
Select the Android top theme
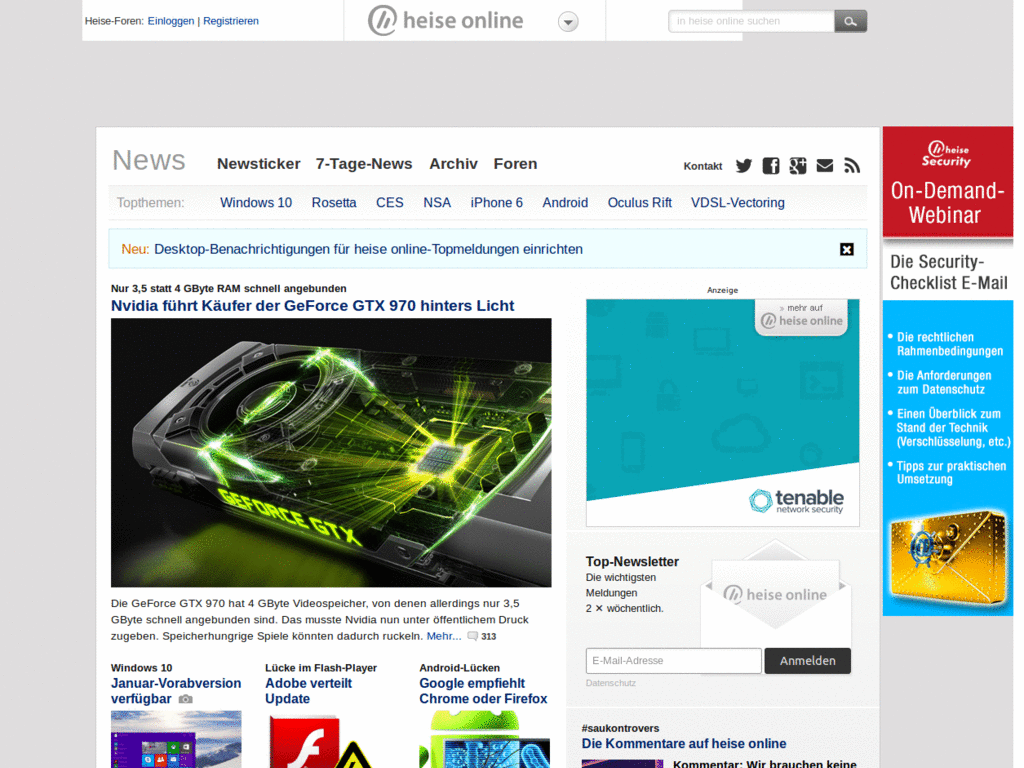click(565, 202)
